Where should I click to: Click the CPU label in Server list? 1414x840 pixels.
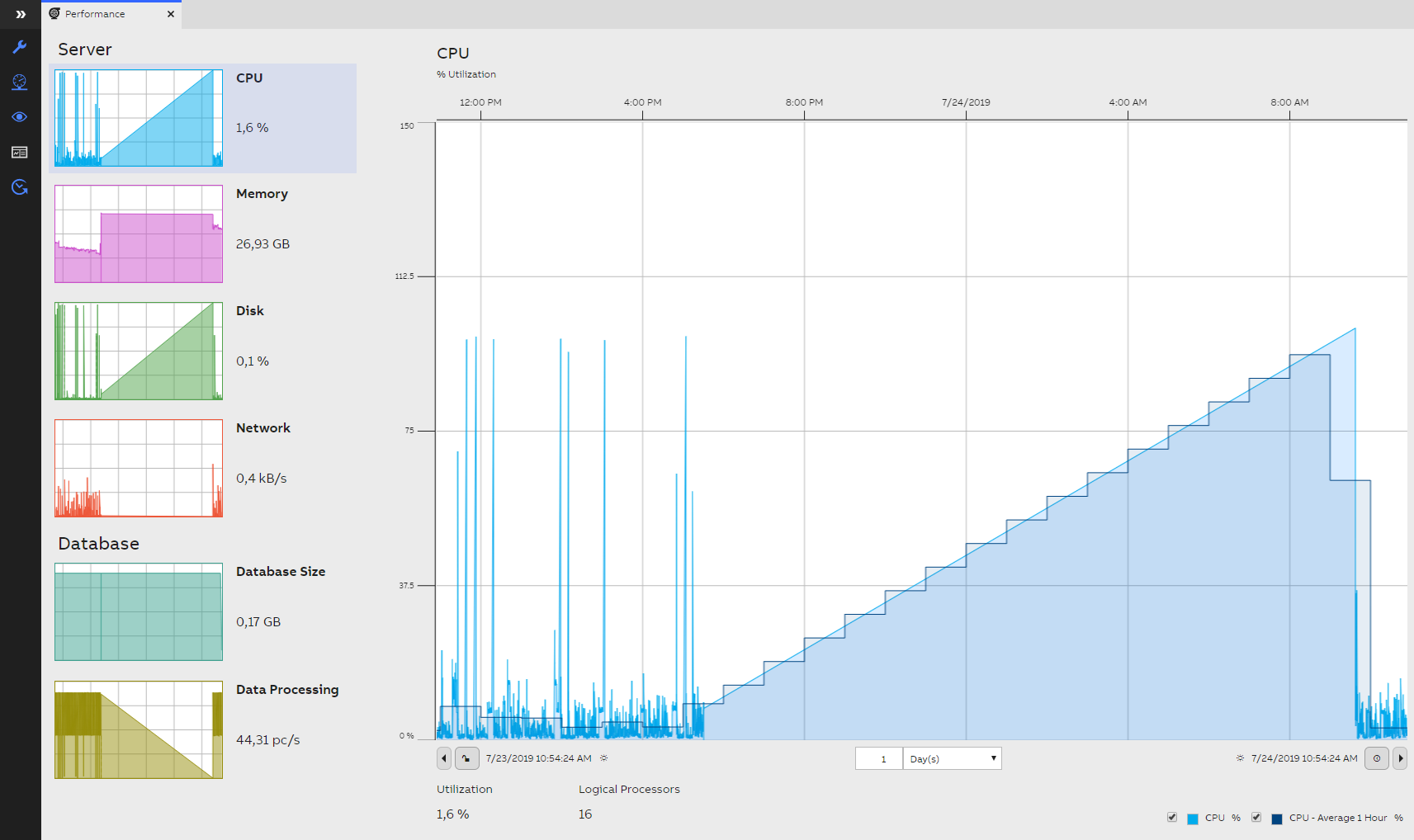249,78
